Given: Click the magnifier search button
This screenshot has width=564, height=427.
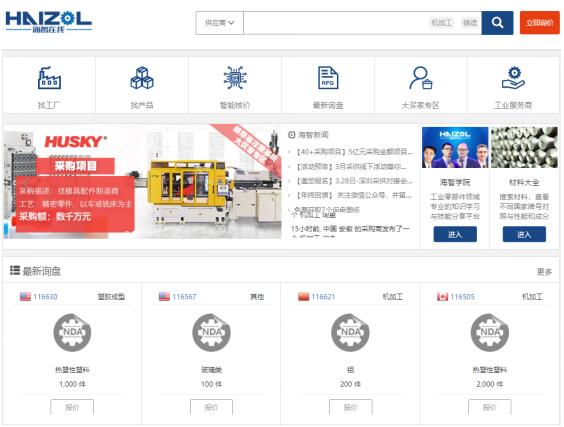Looking at the screenshot, I should 497,23.
